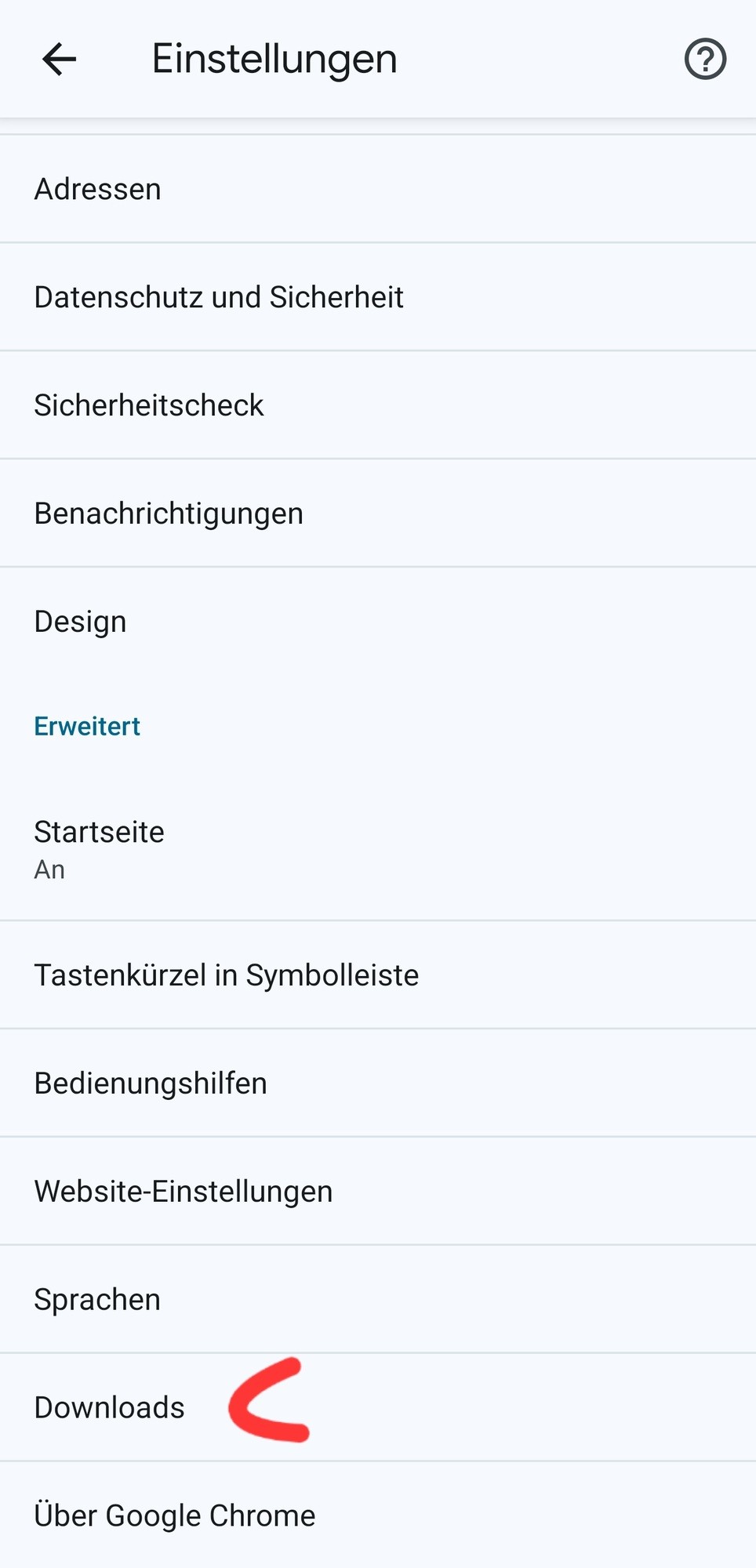Select the Sicherheitscheck entry
The image size is (756, 1568).
[378, 405]
